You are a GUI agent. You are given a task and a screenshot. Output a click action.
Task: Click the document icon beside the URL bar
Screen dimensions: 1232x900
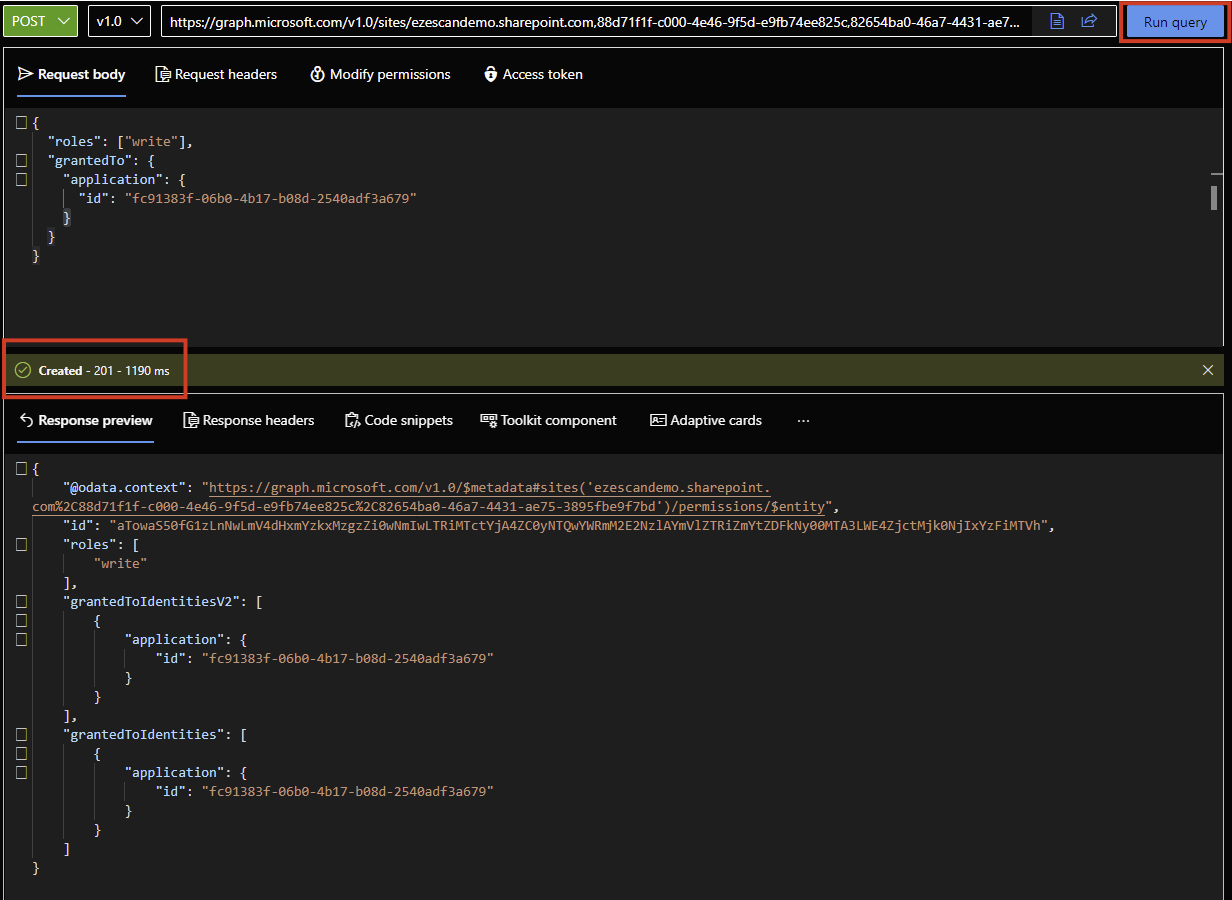pos(1057,21)
